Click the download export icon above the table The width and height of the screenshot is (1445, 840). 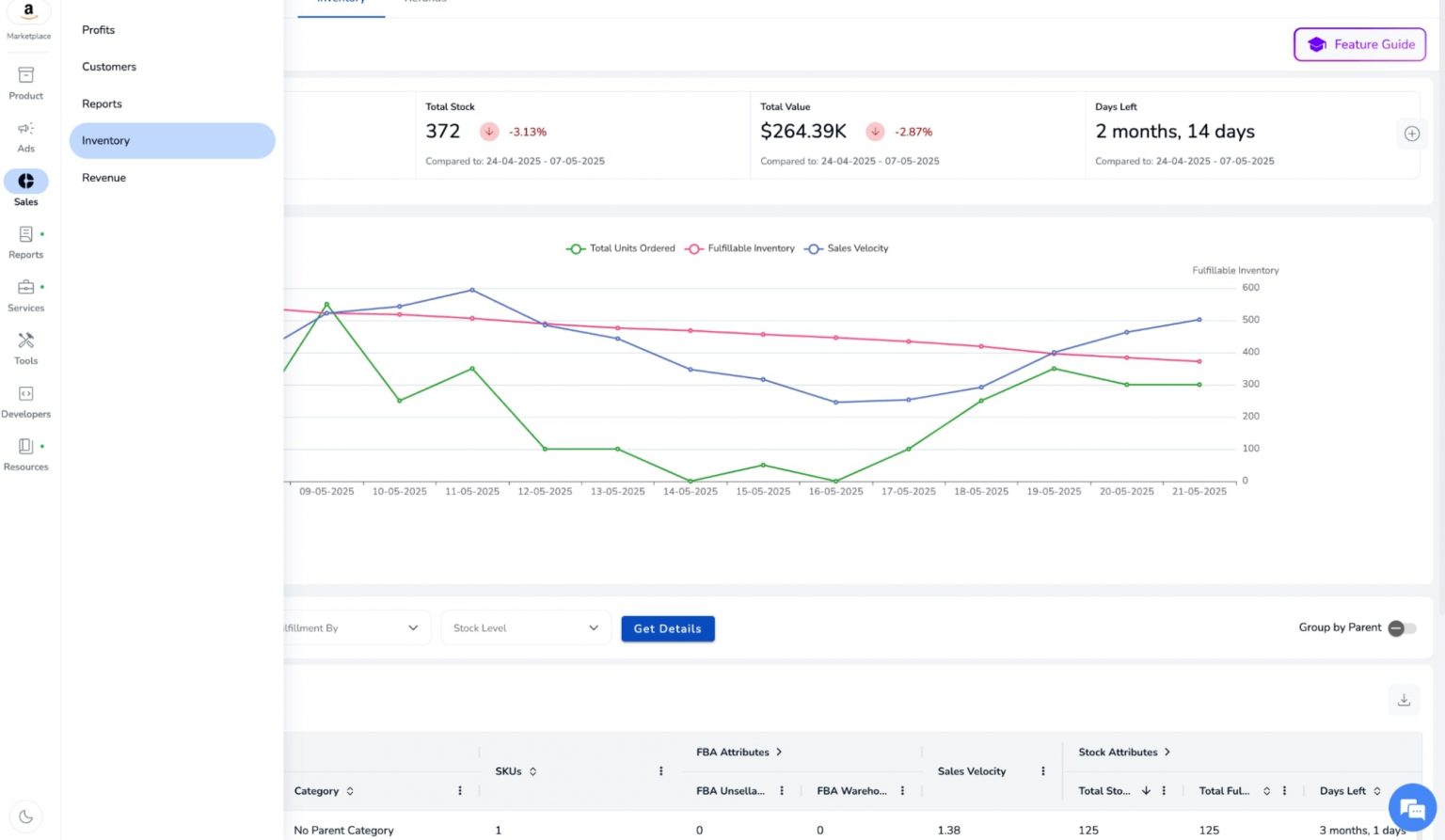1404,700
